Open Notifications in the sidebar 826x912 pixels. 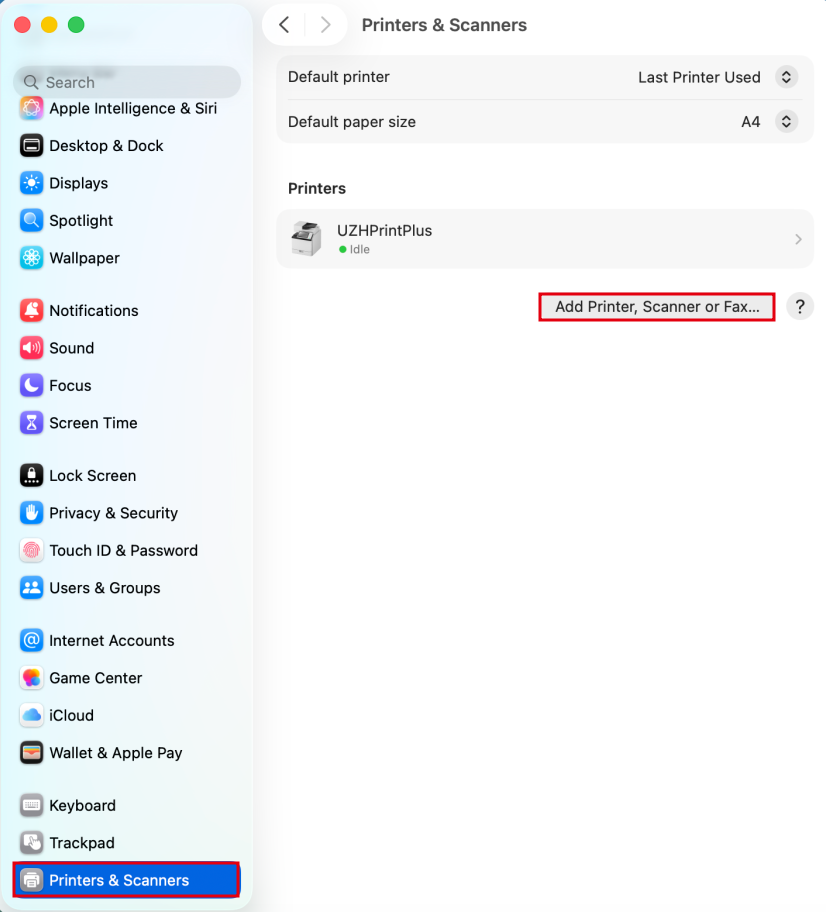[93, 311]
